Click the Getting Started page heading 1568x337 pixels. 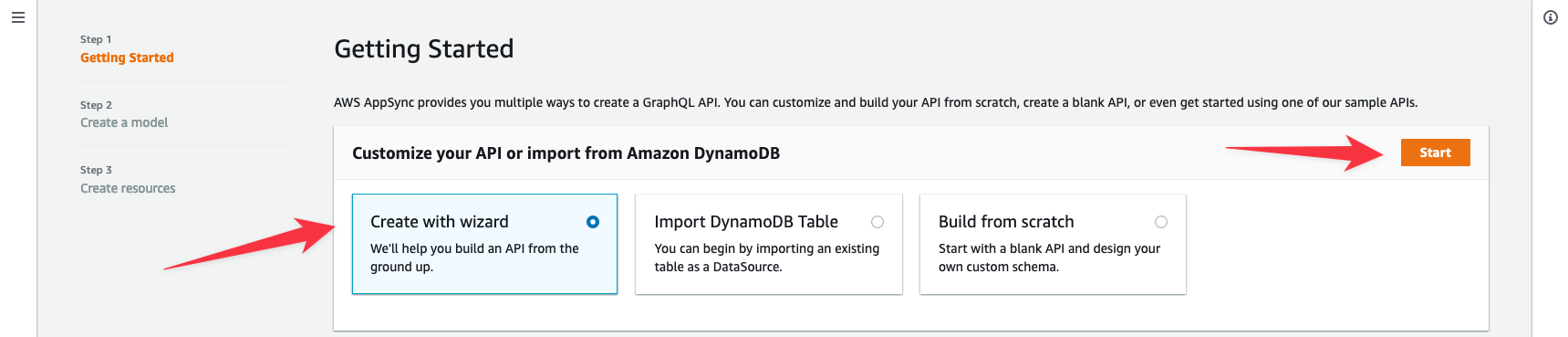[424, 49]
